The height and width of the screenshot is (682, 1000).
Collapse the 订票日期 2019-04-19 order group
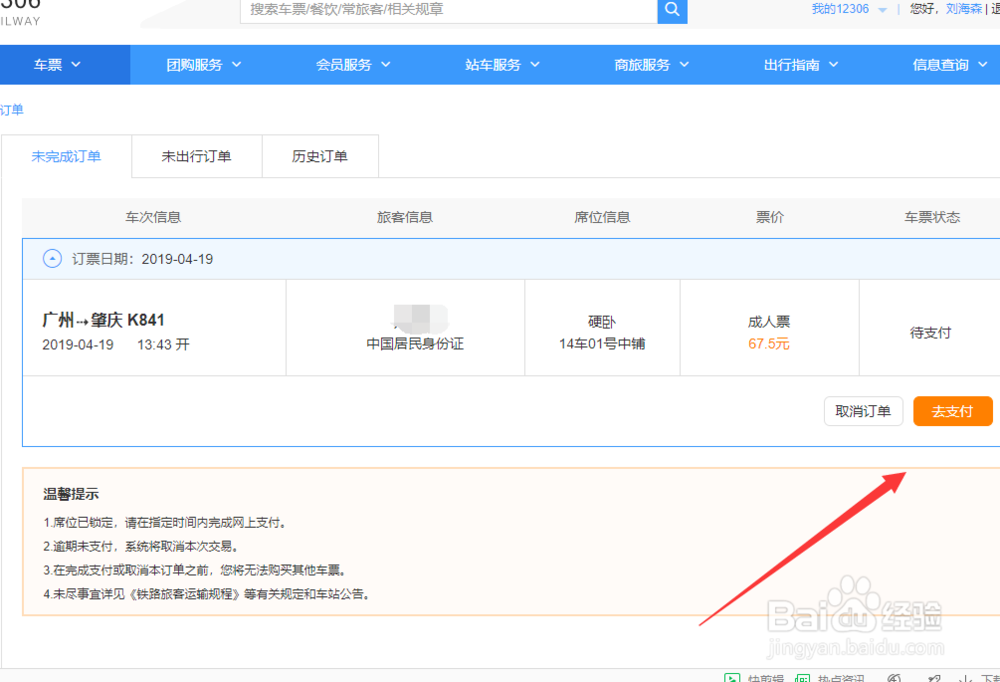52,258
